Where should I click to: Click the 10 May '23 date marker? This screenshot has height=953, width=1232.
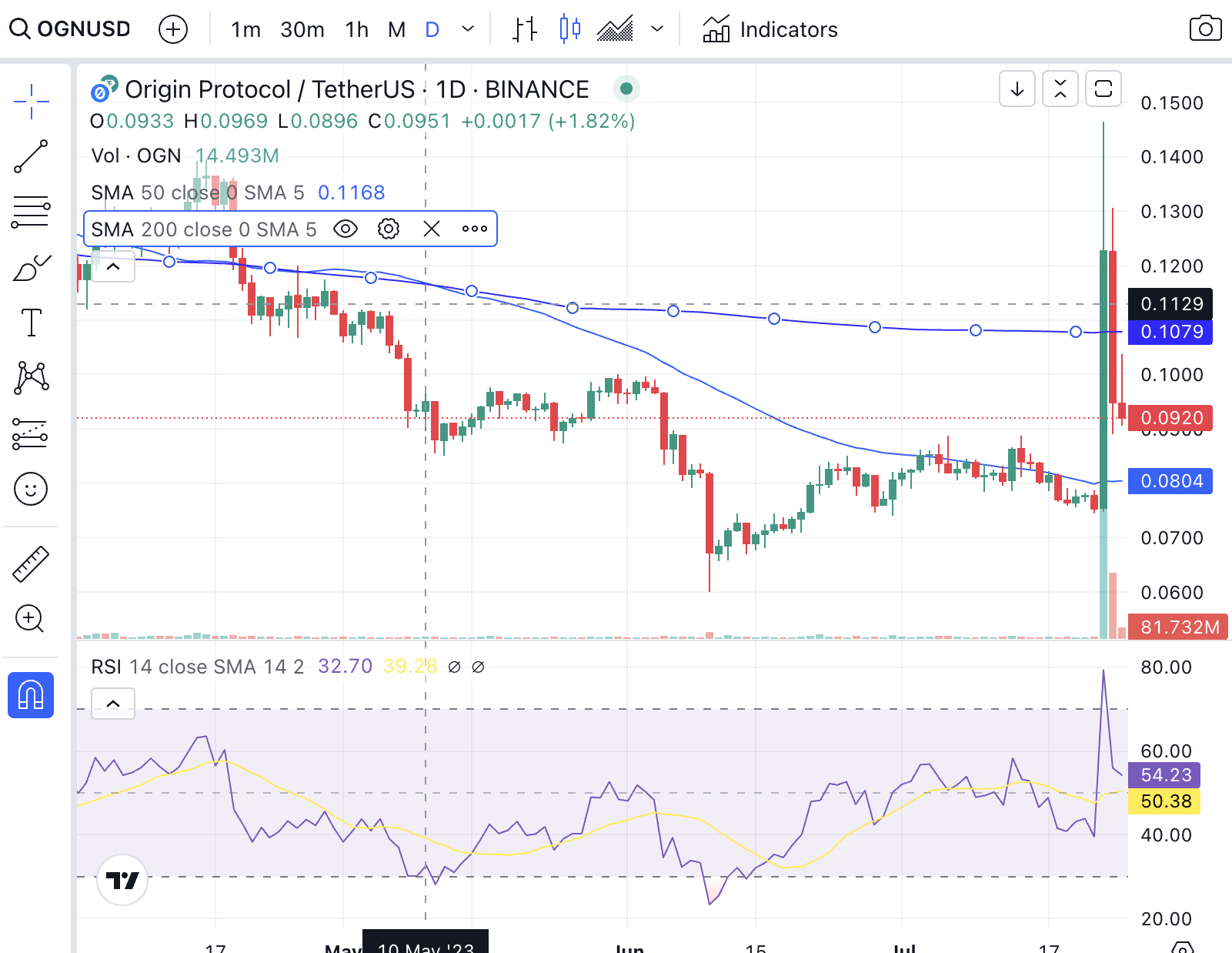click(426, 942)
